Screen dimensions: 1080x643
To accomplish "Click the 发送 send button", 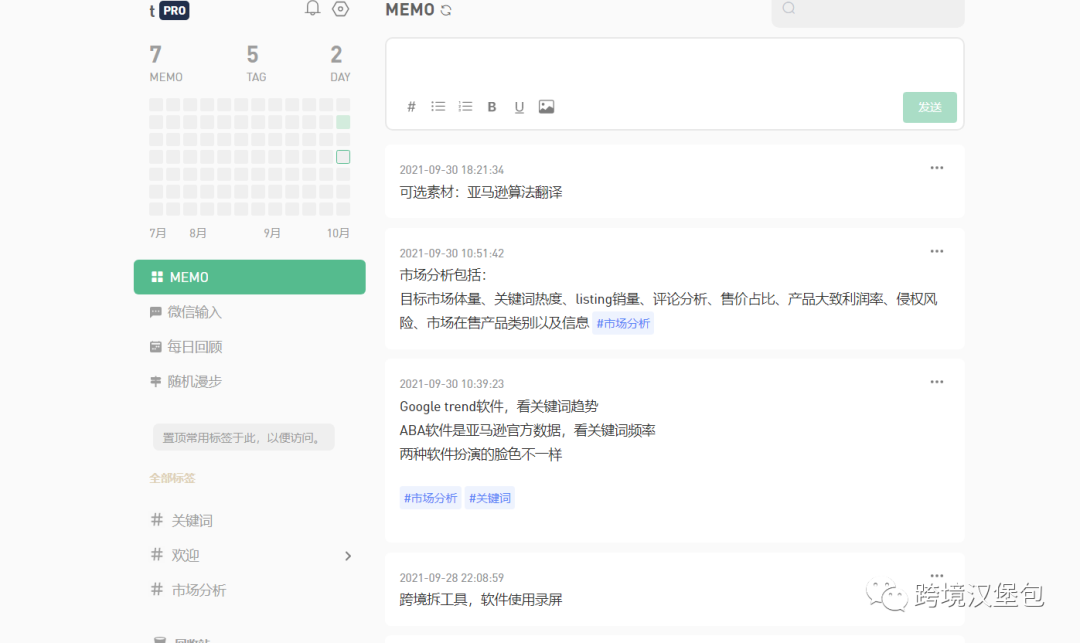I will coord(929,106).
